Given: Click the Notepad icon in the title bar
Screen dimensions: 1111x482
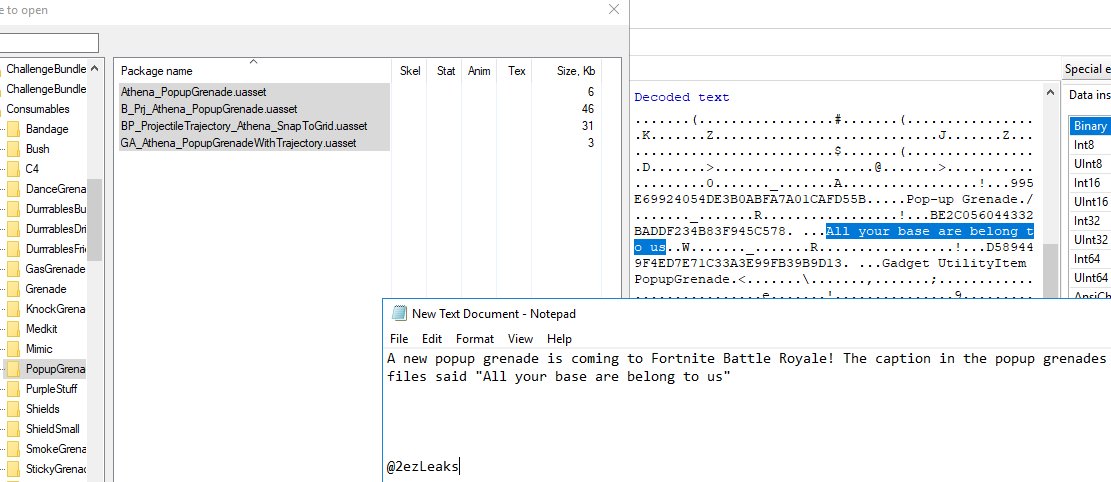Looking at the screenshot, I should tap(400, 313).
